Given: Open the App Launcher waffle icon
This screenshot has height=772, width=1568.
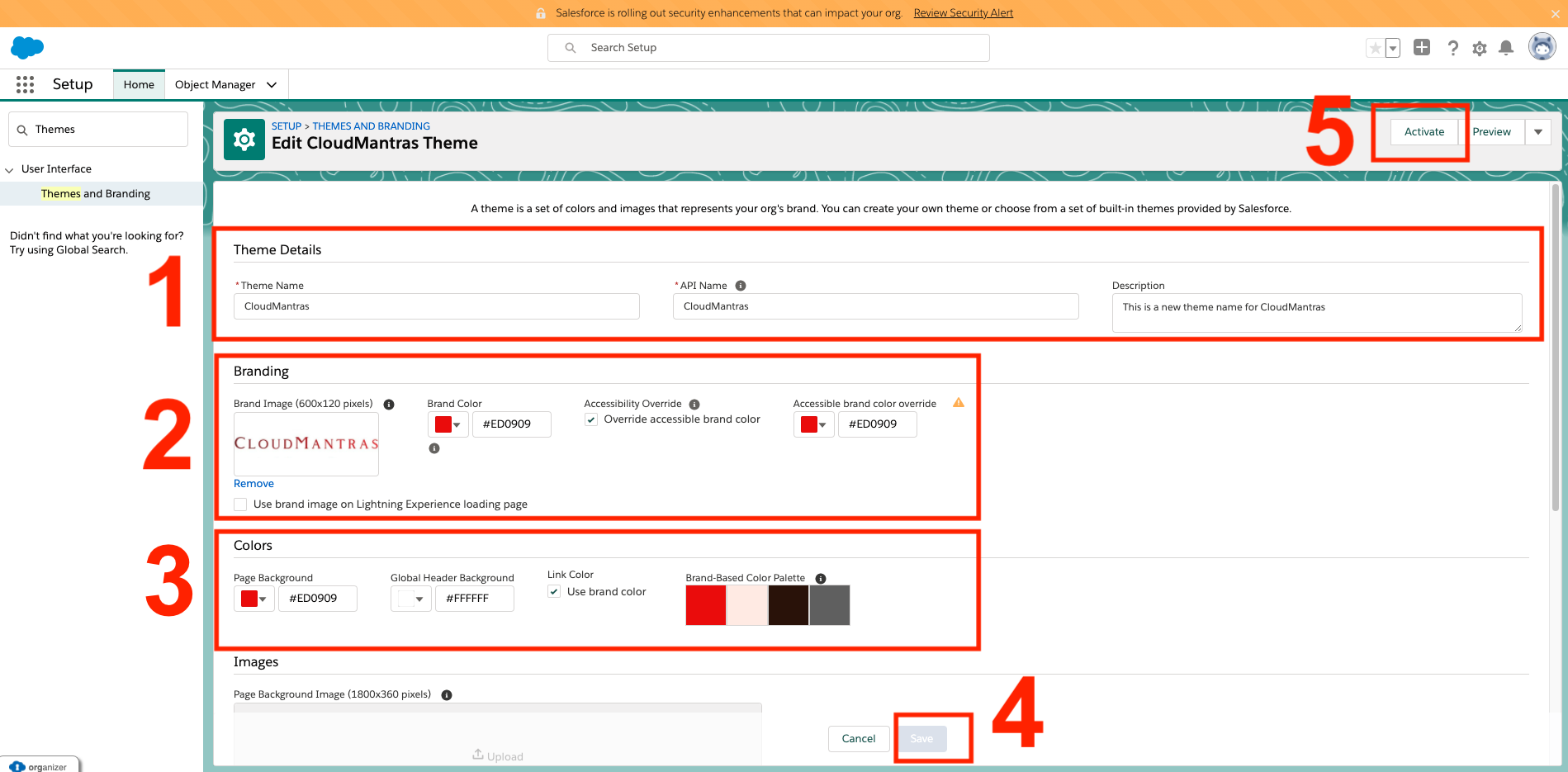Looking at the screenshot, I should click(25, 84).
